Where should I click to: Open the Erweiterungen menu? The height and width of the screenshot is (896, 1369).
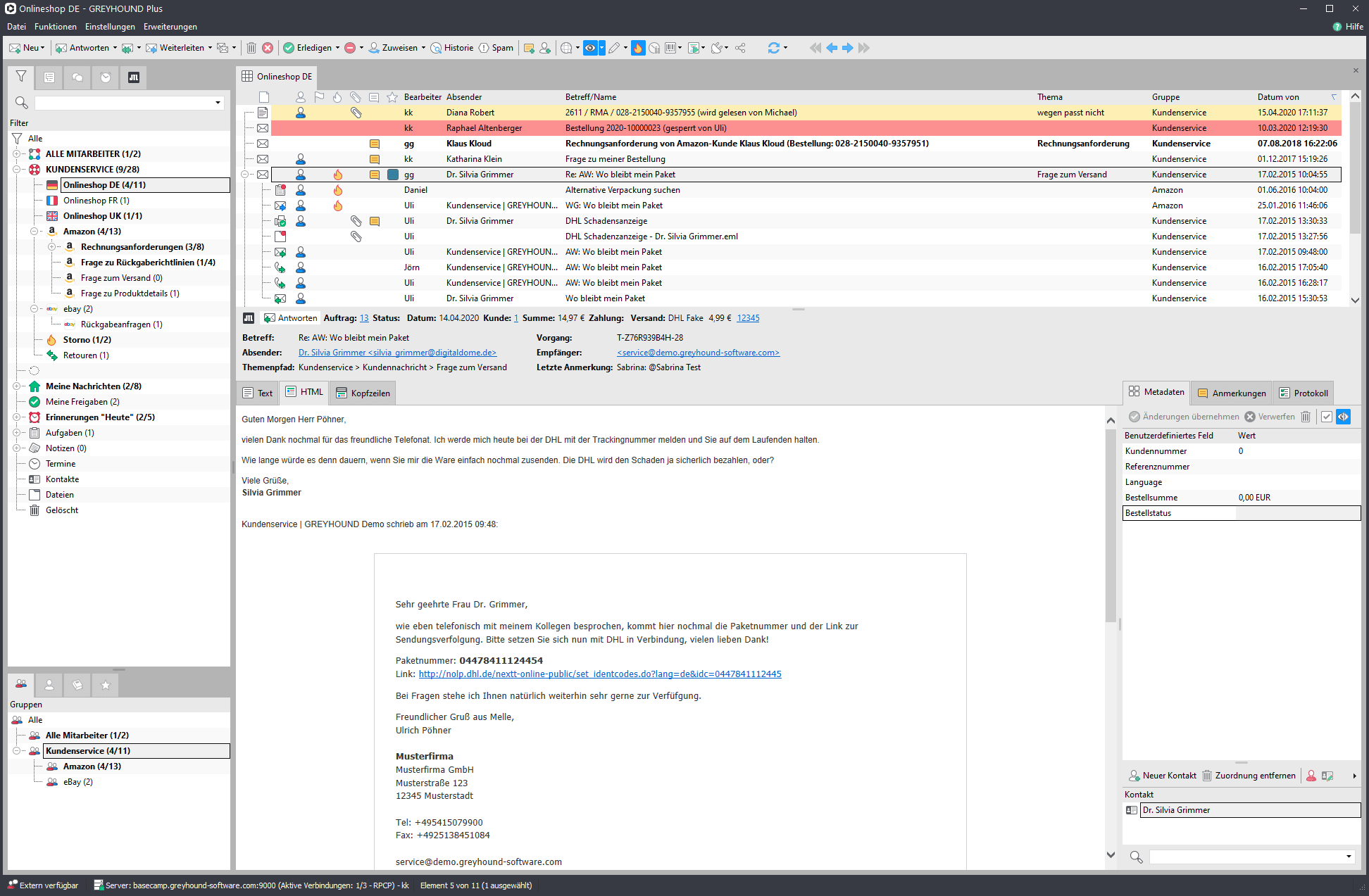click(170, 27)
